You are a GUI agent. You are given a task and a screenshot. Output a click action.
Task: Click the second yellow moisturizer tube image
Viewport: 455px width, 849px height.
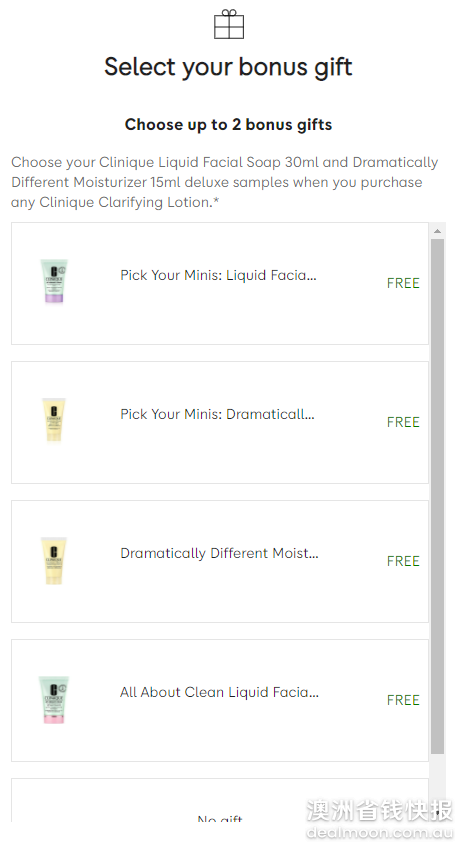point(54,561)
